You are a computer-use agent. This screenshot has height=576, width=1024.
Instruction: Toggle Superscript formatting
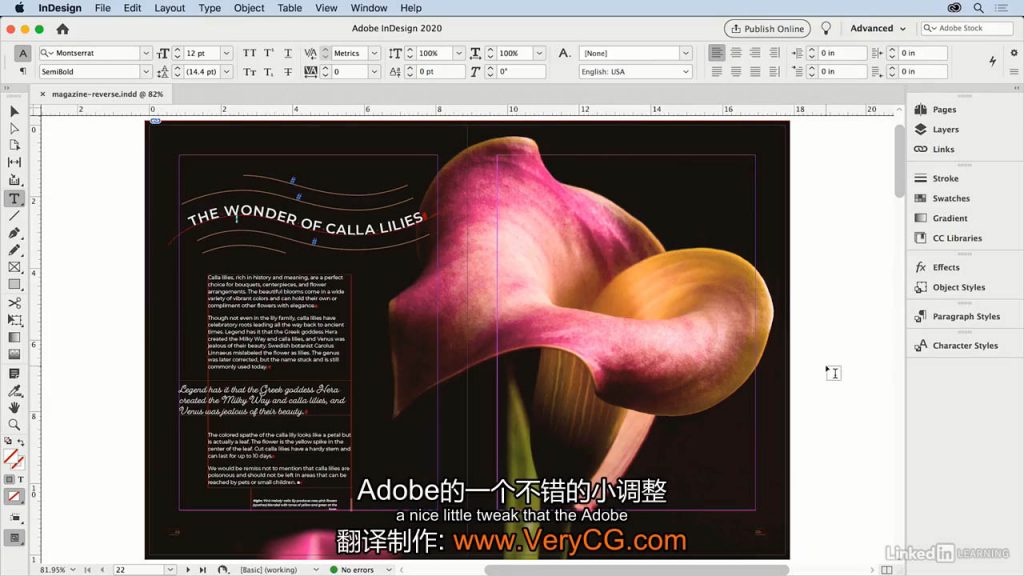[268, 53]
